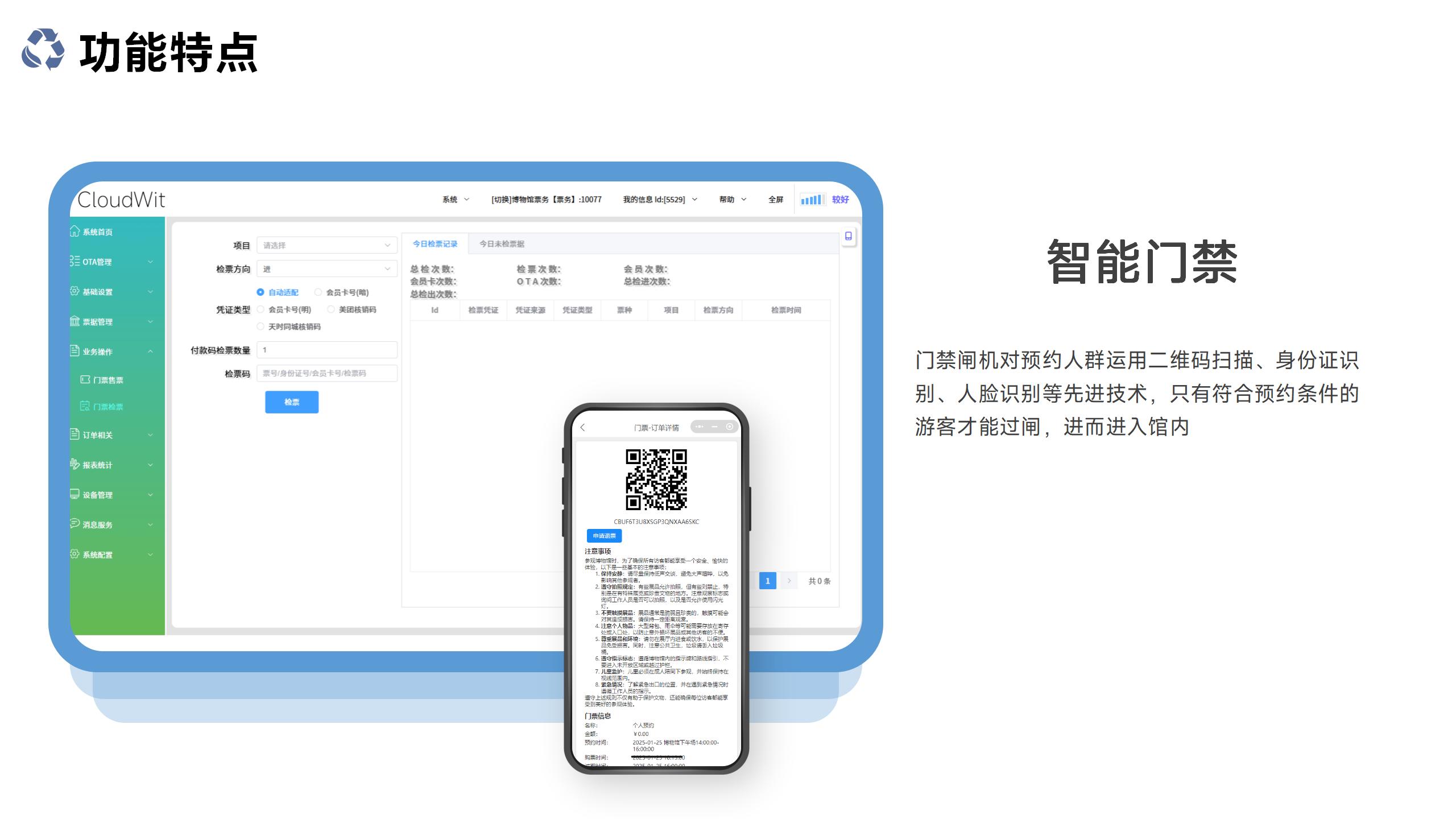
Task: Expand 报表统计 chevron in sidebar
Action: (x=151, y=465)
